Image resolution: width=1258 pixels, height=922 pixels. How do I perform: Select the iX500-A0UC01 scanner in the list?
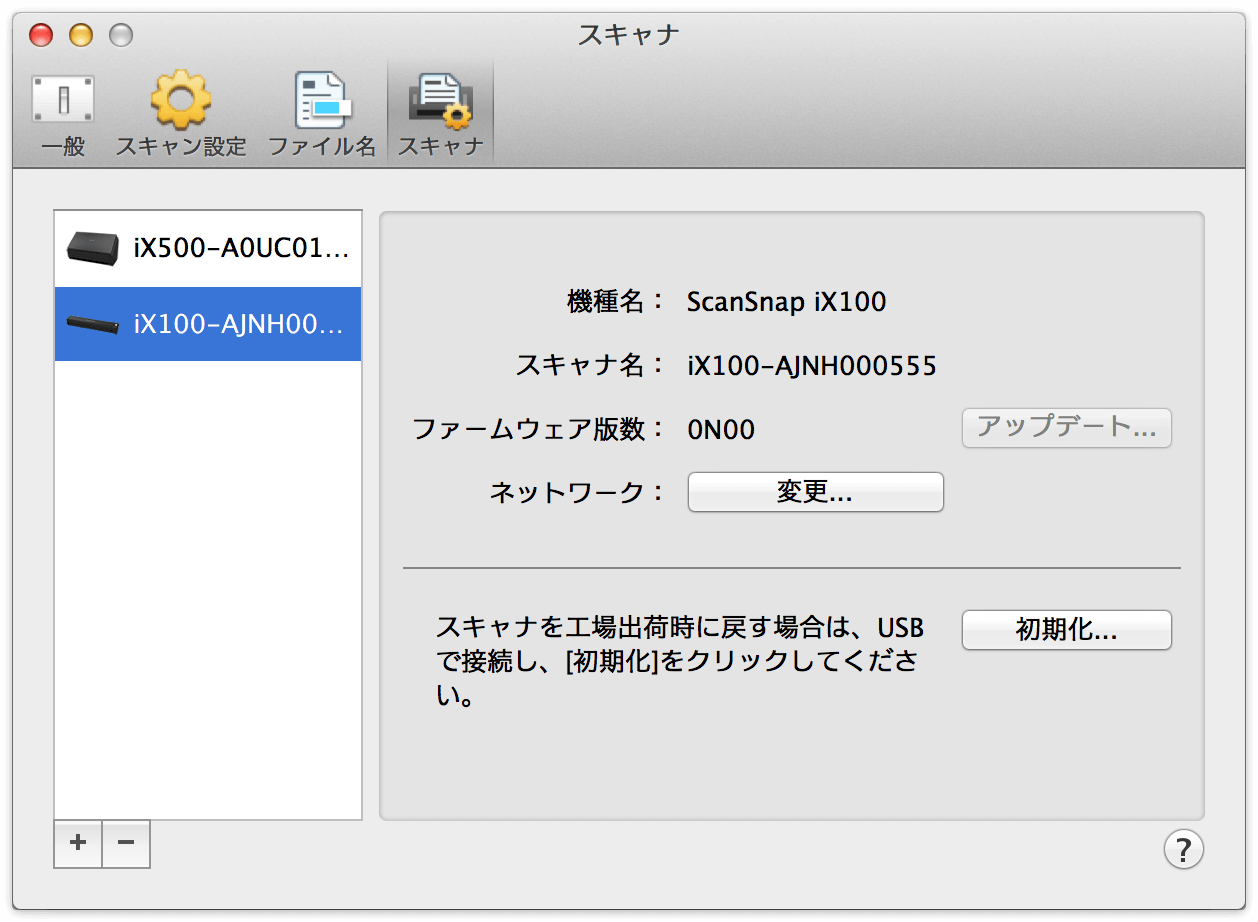pos(208,249)
